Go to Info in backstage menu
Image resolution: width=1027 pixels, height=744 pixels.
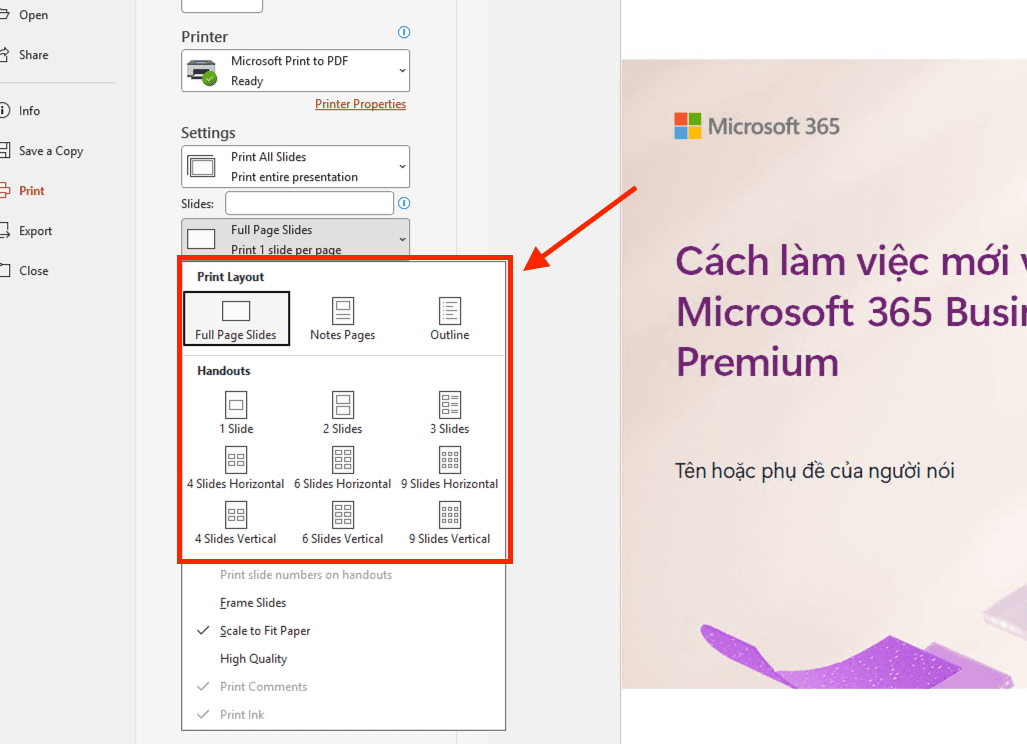click(x=21, y=111)
